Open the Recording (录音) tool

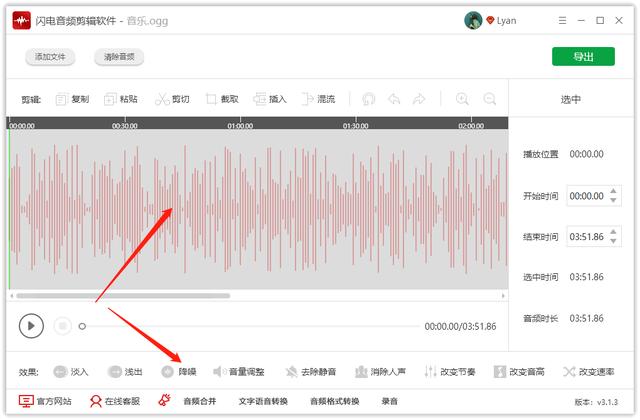coord(389,401)
